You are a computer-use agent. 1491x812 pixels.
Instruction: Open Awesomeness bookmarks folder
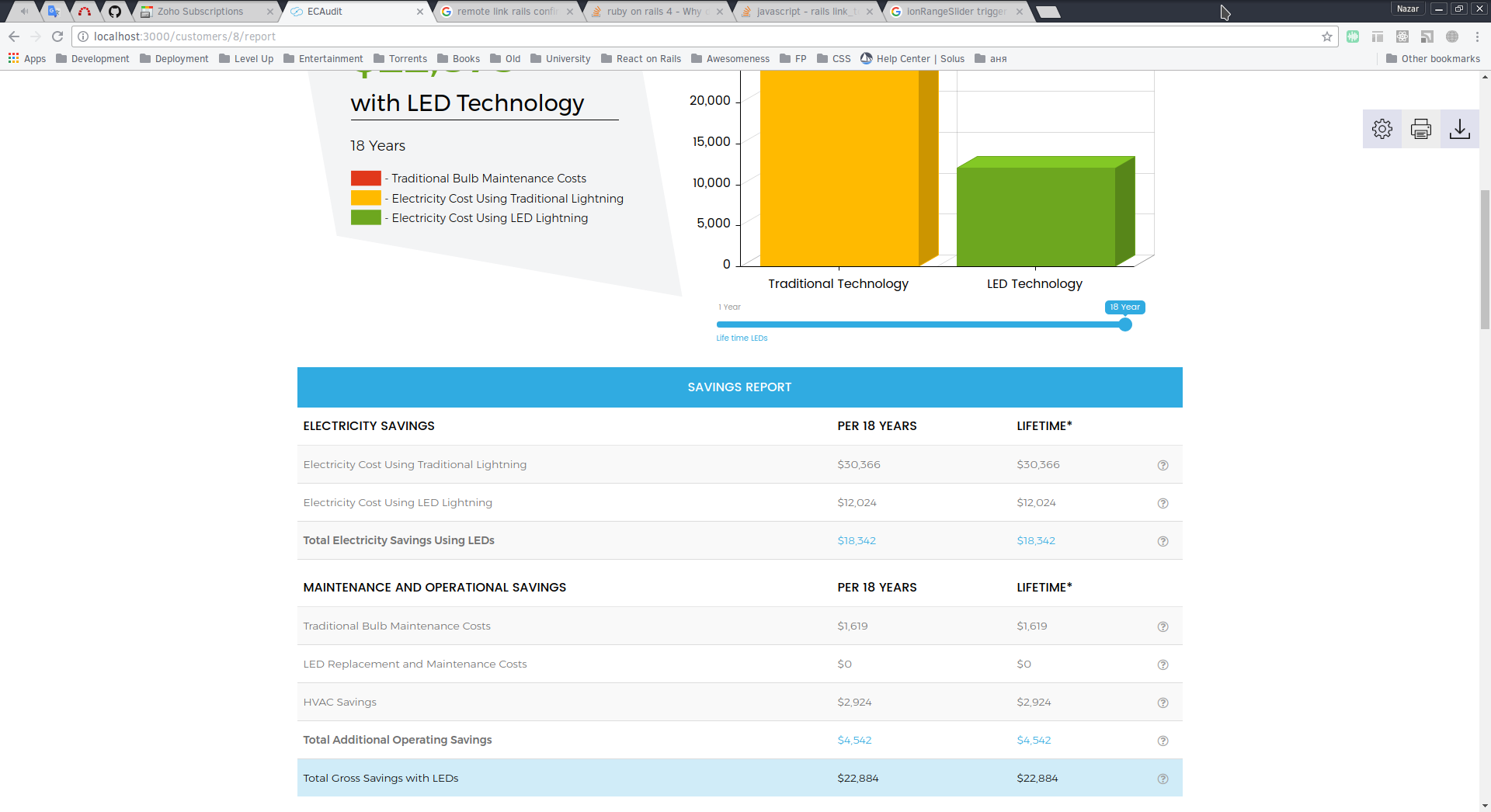pyautogui.click(x=730, y=59)
